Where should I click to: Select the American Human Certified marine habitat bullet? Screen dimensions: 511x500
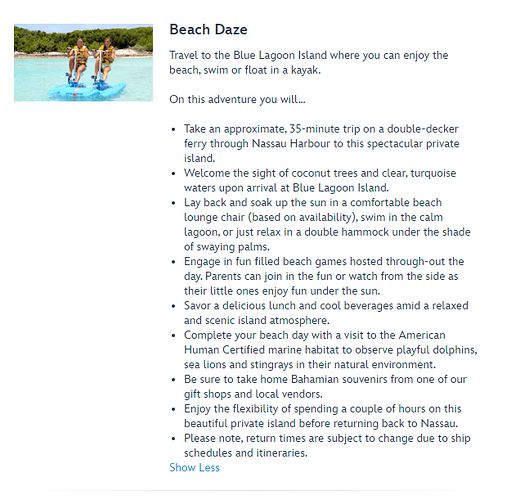[331, 350]
